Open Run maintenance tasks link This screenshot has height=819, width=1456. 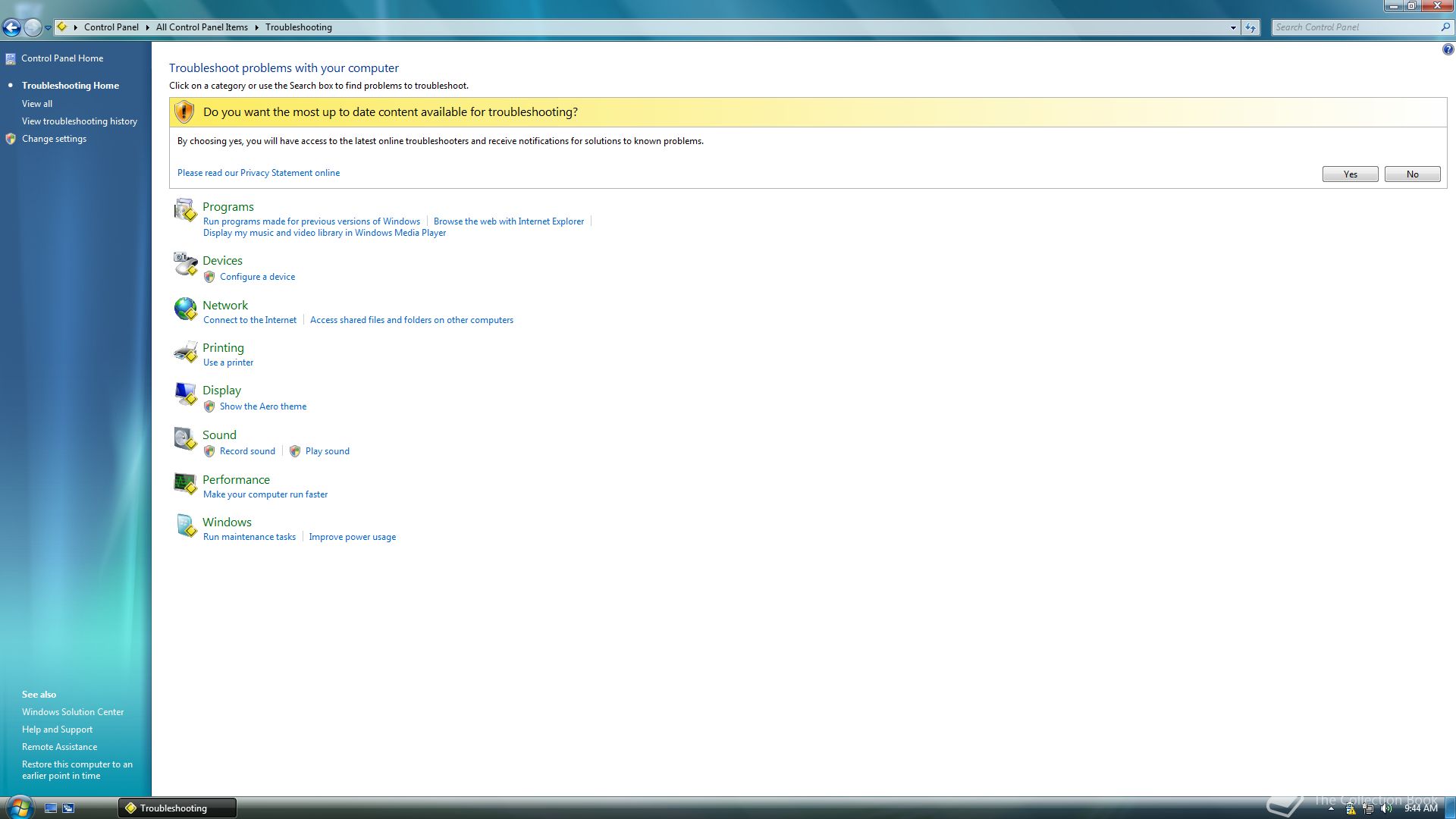coord(249,537)
